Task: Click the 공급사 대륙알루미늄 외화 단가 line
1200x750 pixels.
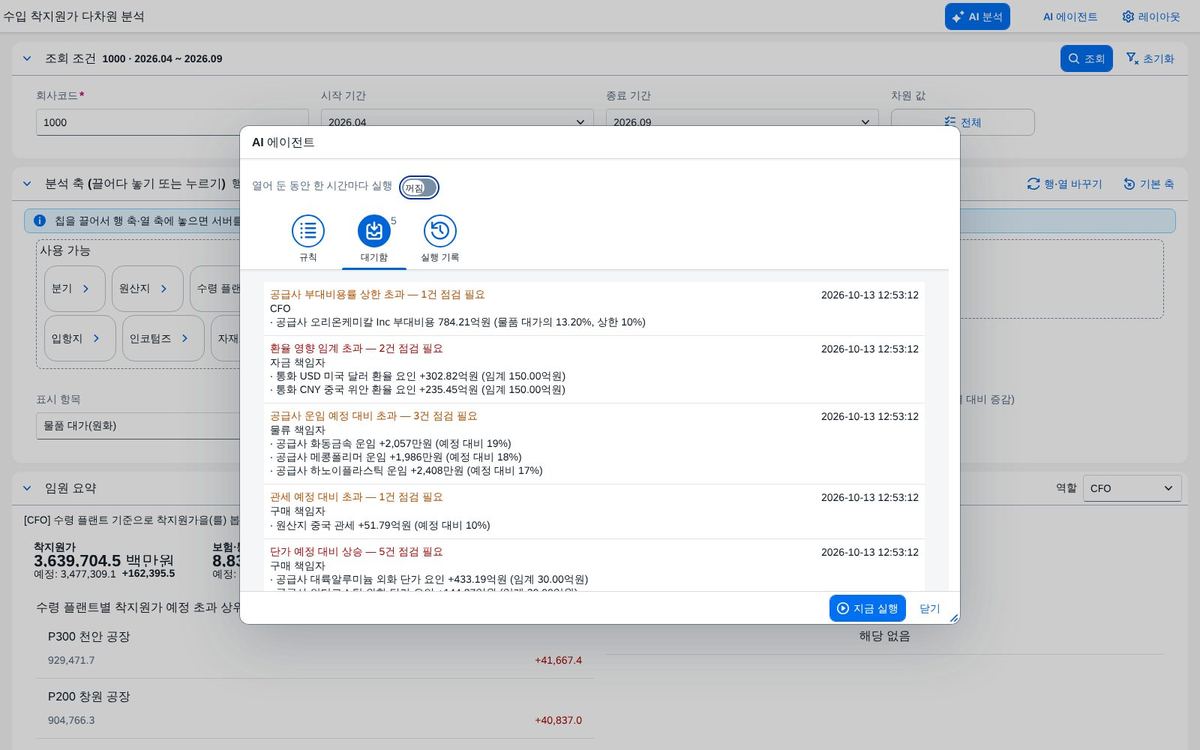Action: (x=429, y=579)
